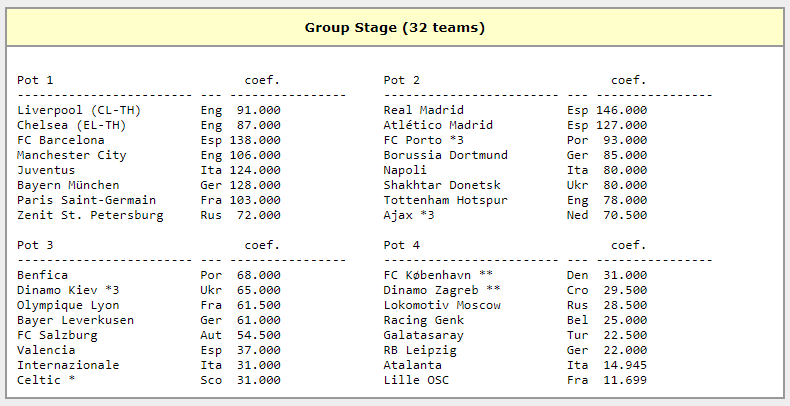Click Benfica in Pot 3
This screenshot has width=790, height=406.
[42, 275]
